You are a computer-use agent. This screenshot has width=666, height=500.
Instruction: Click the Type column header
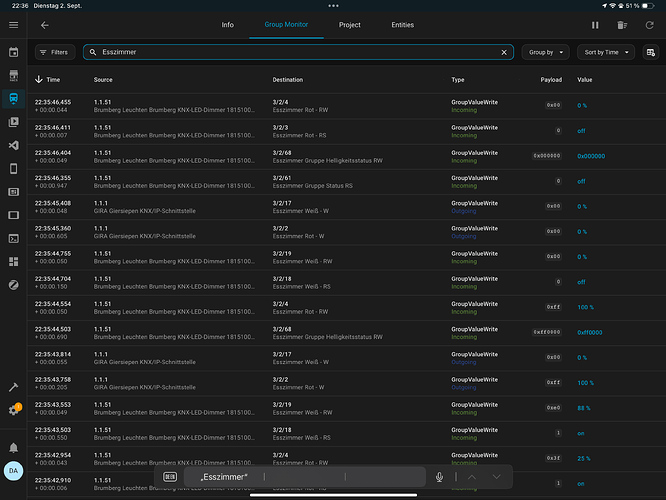point(457,80)
